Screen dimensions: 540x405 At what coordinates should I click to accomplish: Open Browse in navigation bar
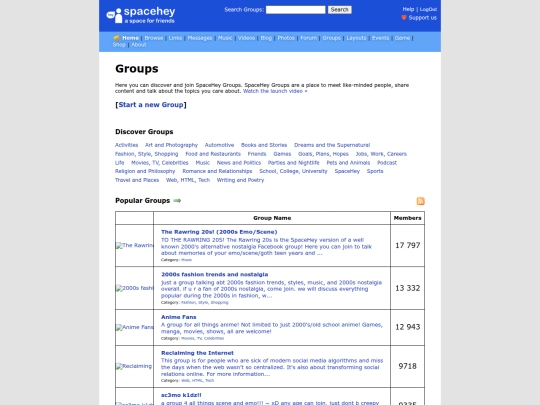pos(154,38)
